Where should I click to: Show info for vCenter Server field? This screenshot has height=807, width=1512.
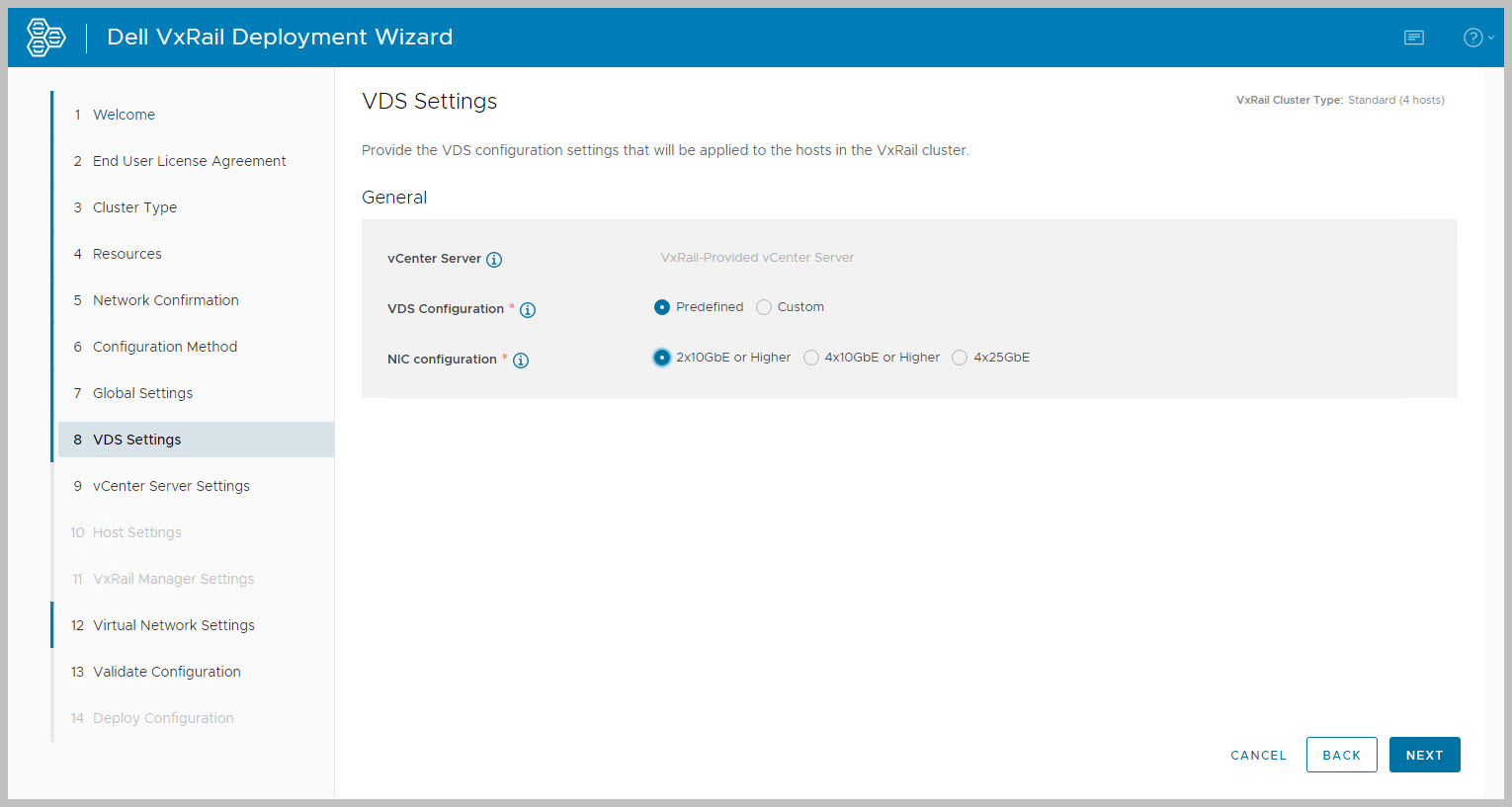(494, 260)
